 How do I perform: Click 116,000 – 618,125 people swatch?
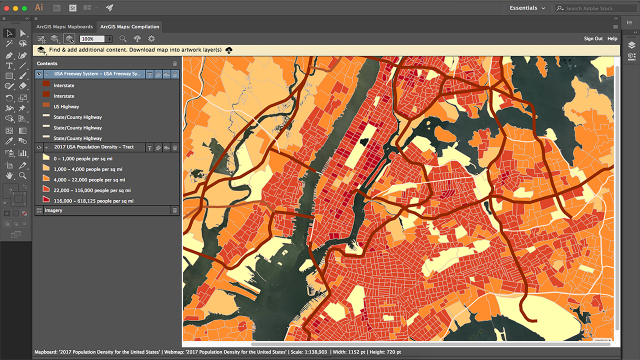(46, 199)
